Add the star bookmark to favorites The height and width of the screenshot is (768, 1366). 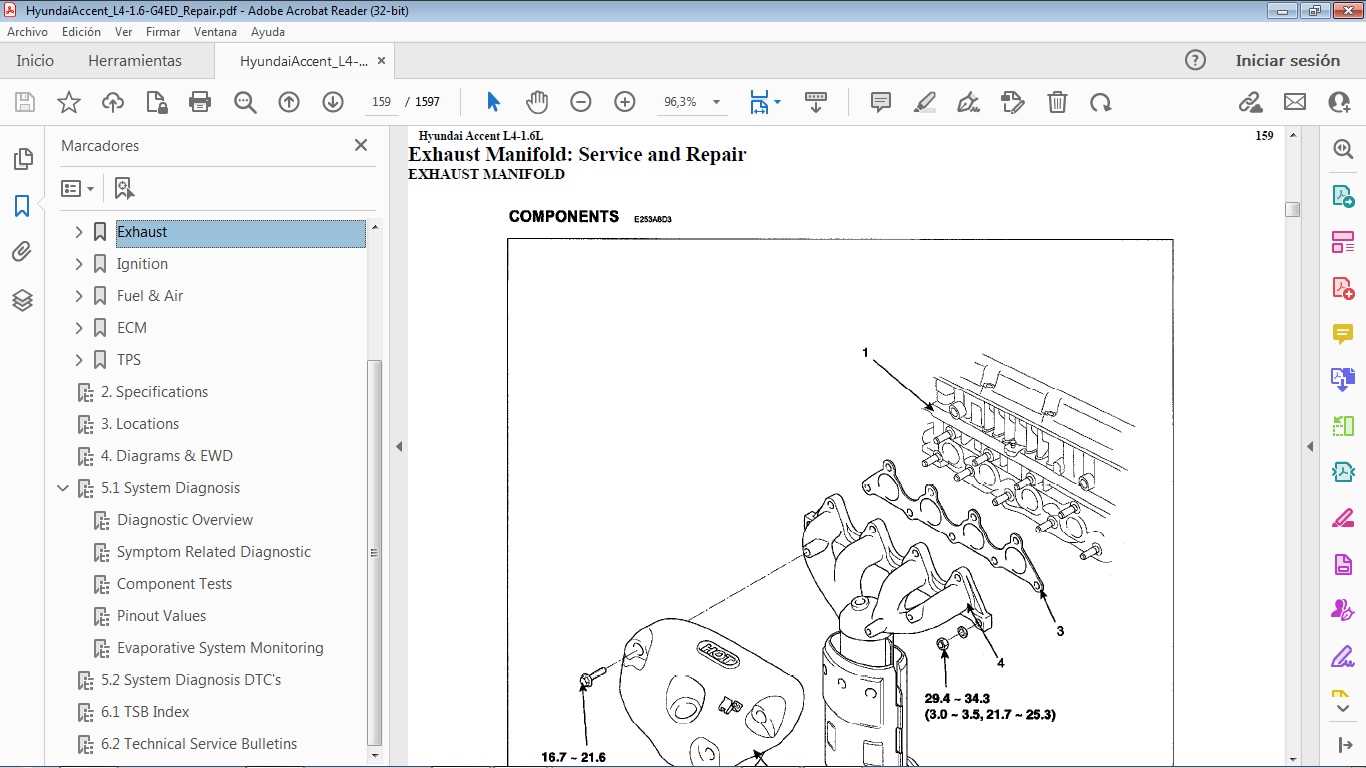[69, 102]
